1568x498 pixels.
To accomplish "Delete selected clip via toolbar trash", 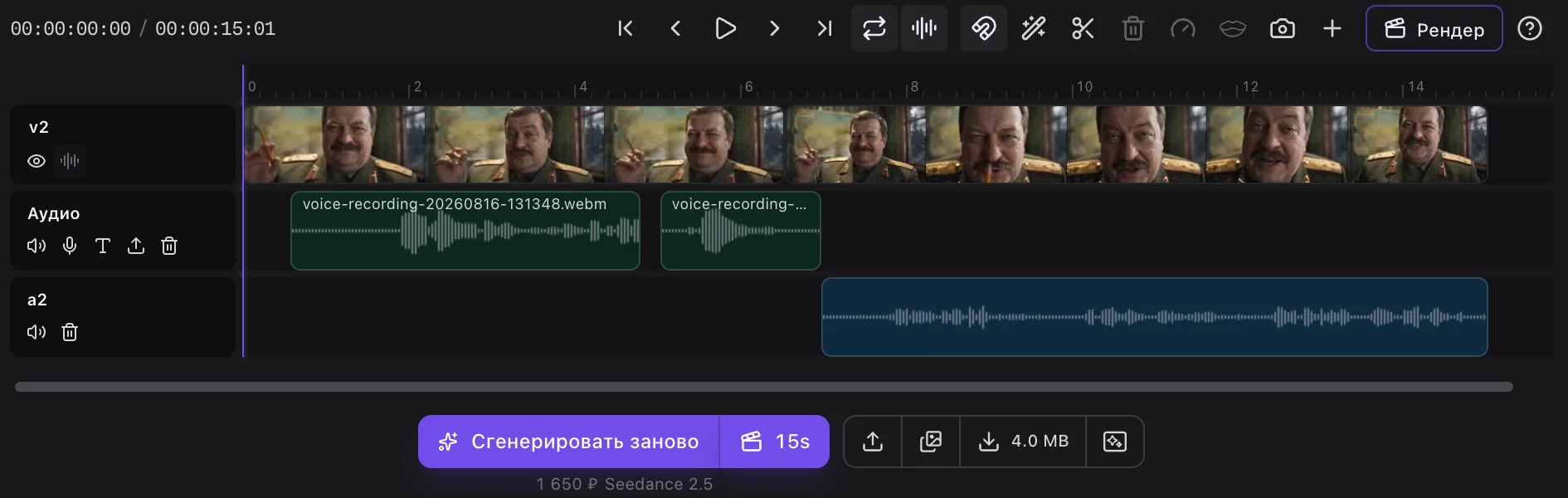I will coord(1133,28).
